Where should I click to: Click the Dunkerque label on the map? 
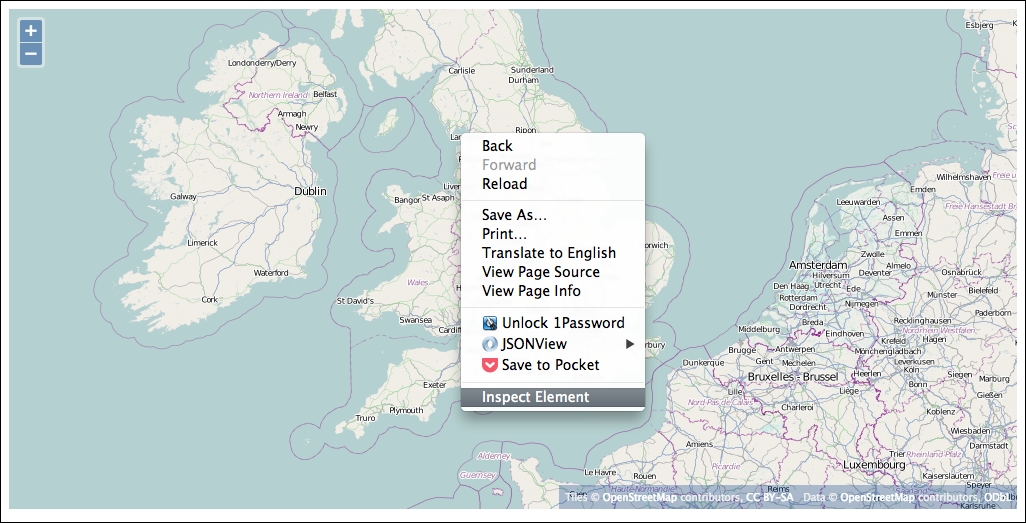pyautogui.click(x=703, y=363)
